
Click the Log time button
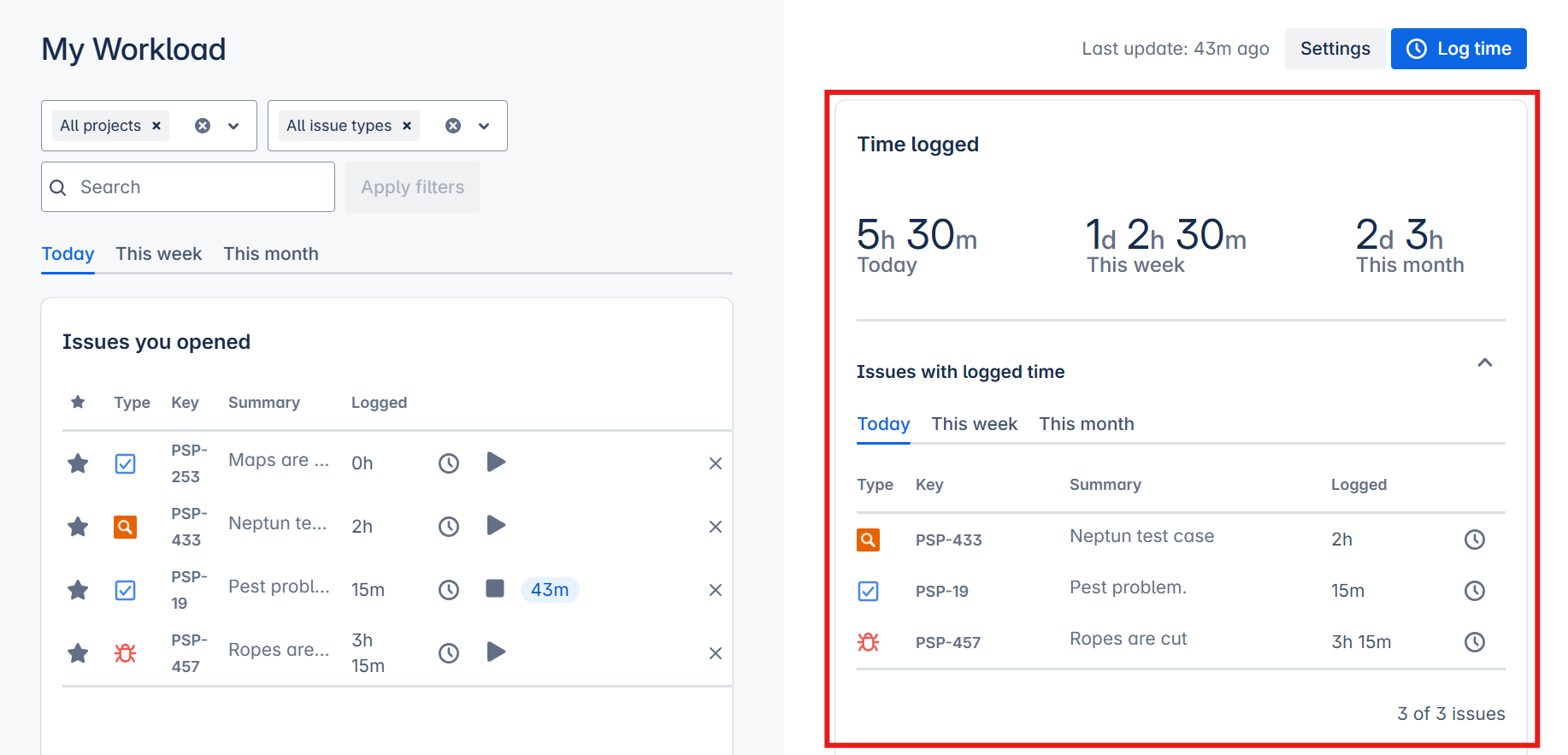(x=1459, y=49)
